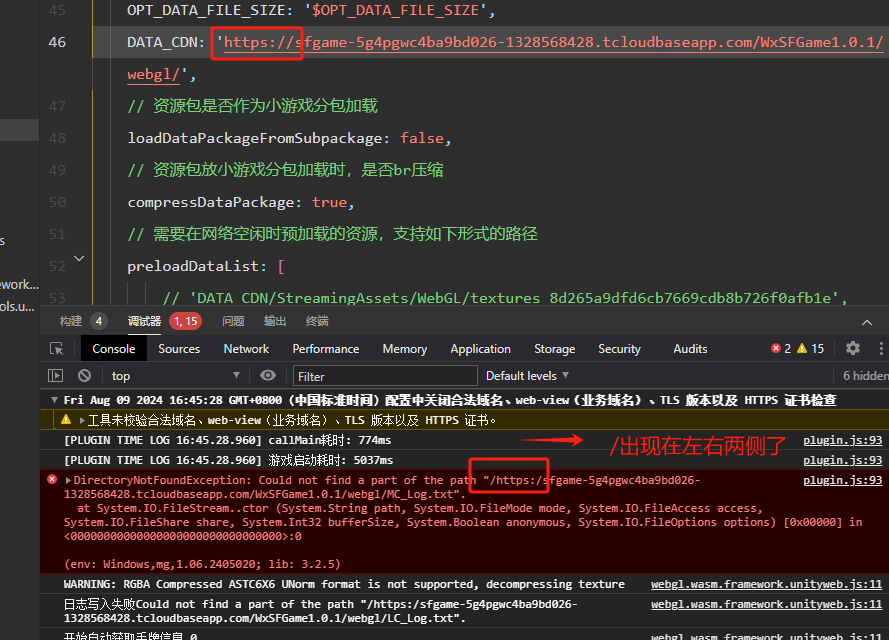Focus the console Filter input field
The width and height of the screenshot is (889, 640).
pos(385,376)
